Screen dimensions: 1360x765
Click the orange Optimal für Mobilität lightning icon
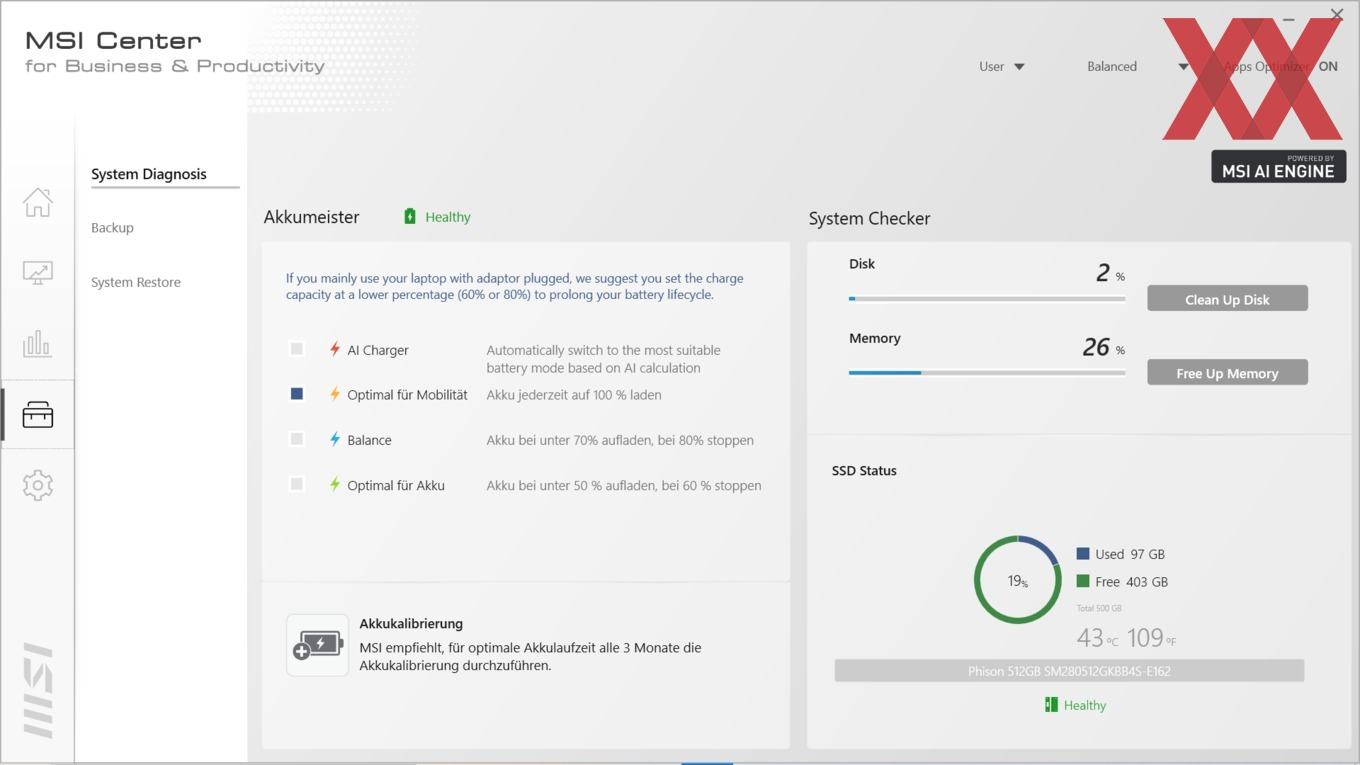[335, 394]
